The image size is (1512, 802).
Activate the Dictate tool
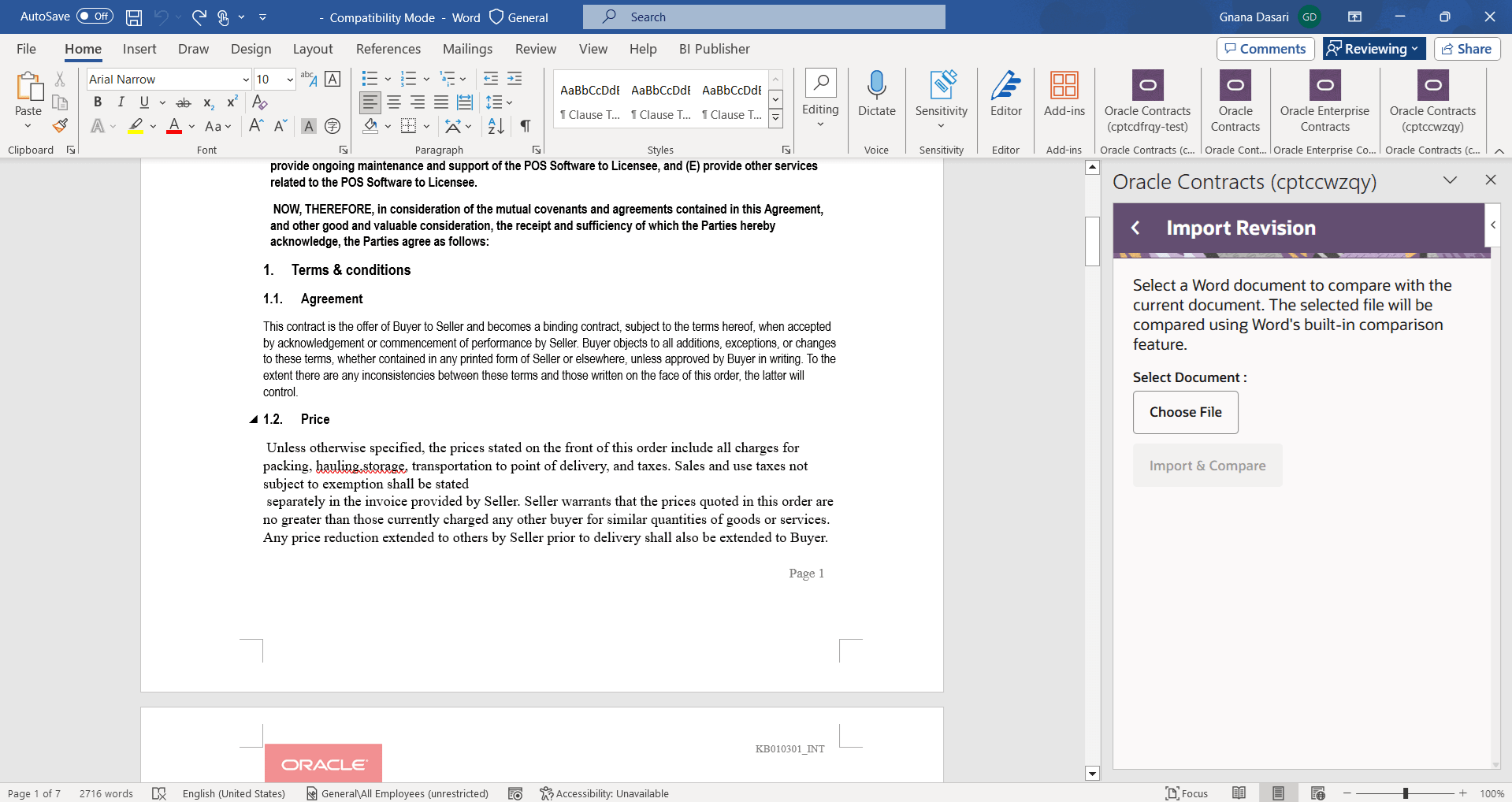click(x=876, y=97)
